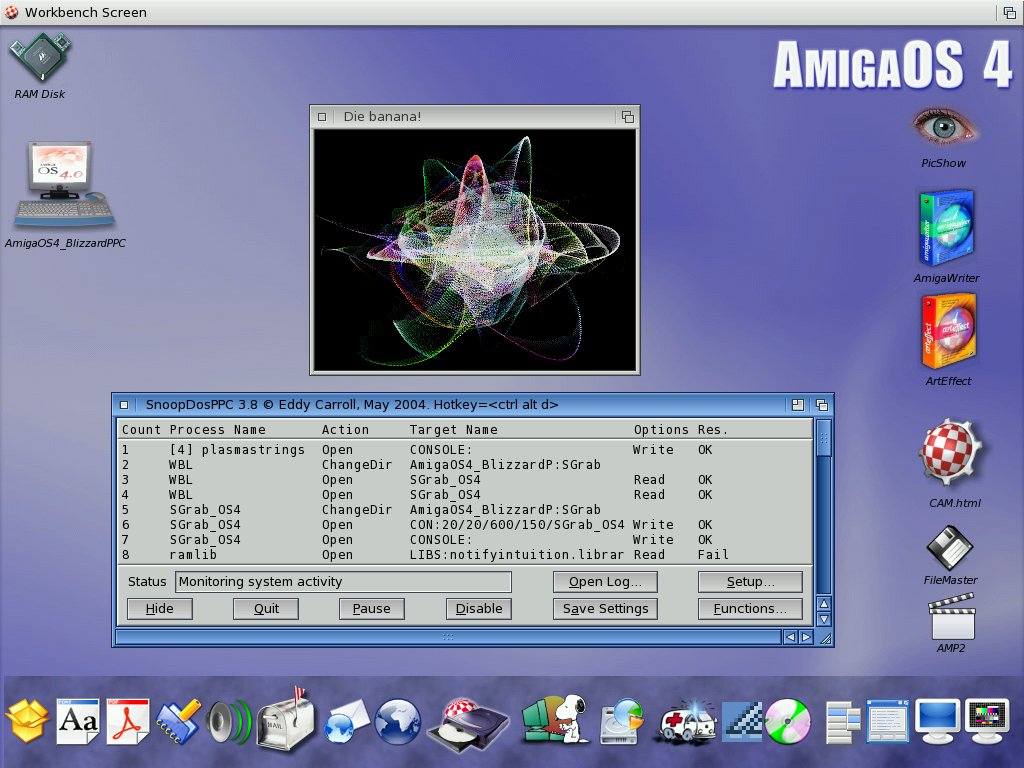
Task: Click the globe with envelope dock icon
Action: [x=346, y=722]
